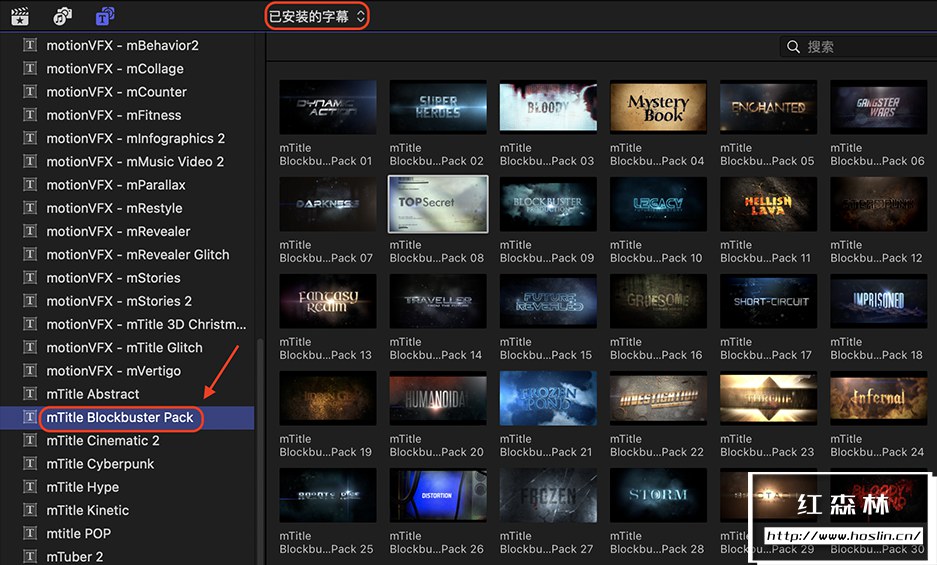The width and height of the screenshot is (937, 565).
Task: Click title icon beside mTuber 2
Action: coord(30,556)
